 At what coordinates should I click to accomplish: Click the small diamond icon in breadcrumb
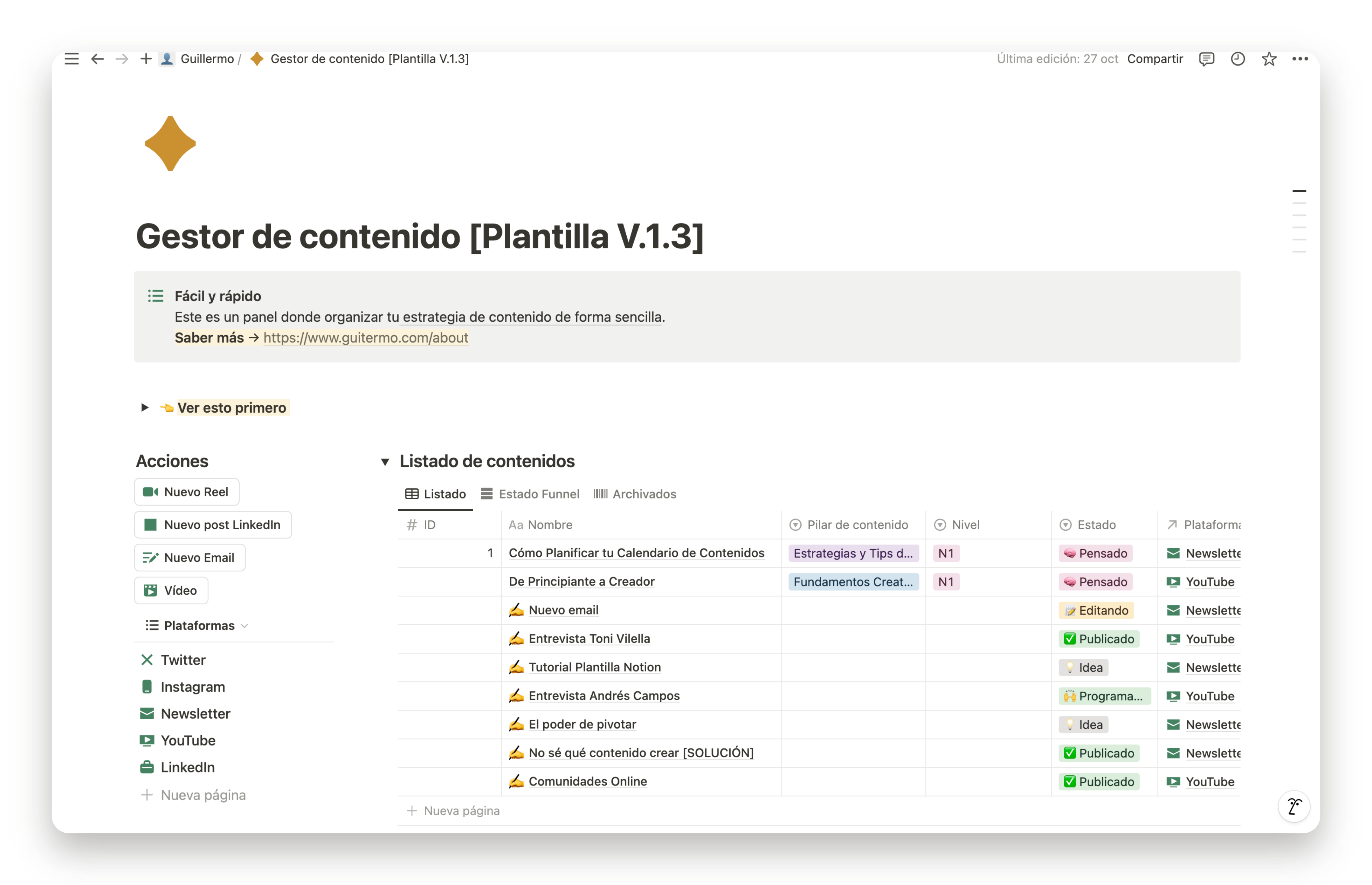pyautogui.click(x=257, y=59)
